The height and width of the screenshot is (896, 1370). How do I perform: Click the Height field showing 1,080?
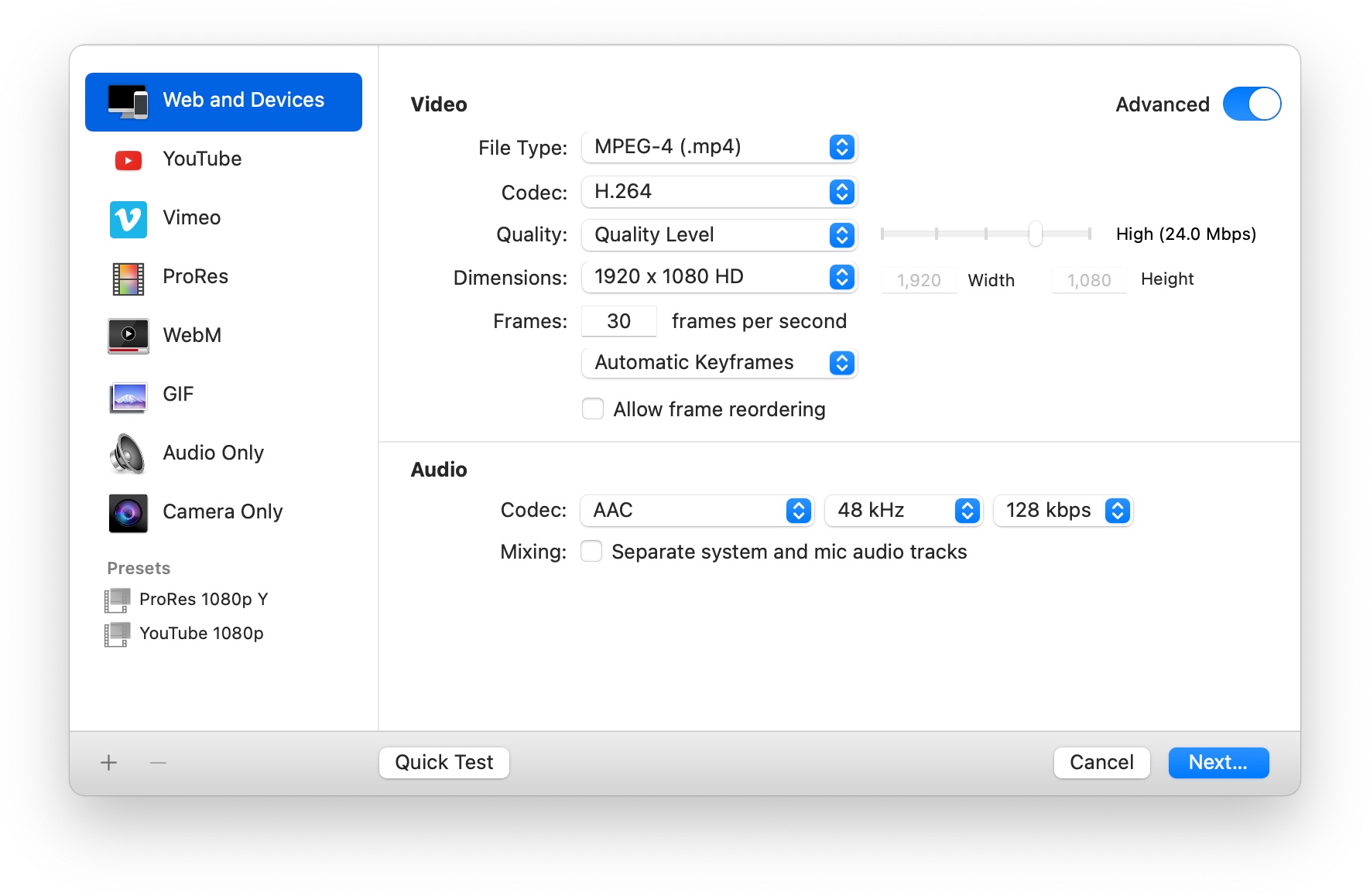(1089, 280)
